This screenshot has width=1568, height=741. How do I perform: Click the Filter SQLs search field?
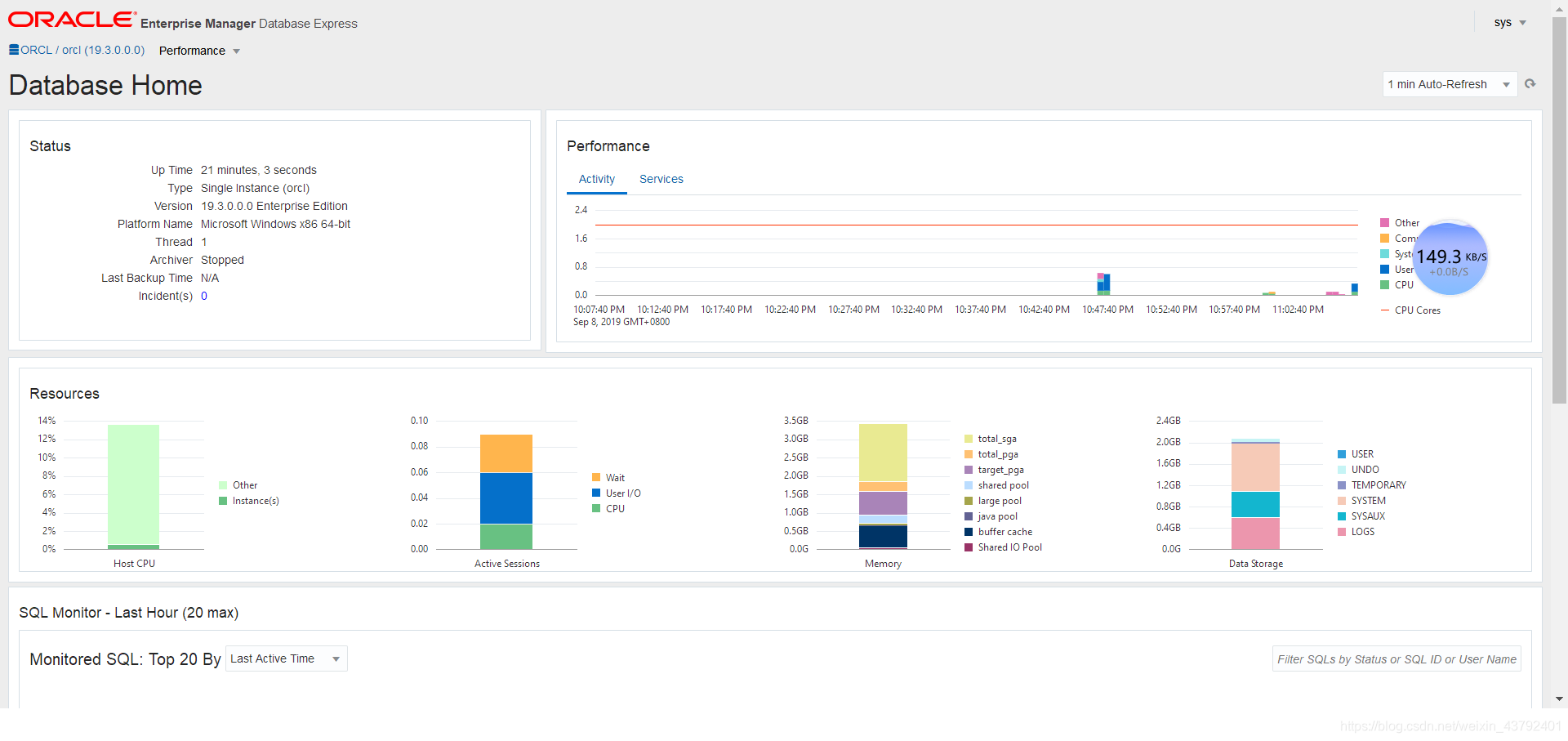(1396, 659)
